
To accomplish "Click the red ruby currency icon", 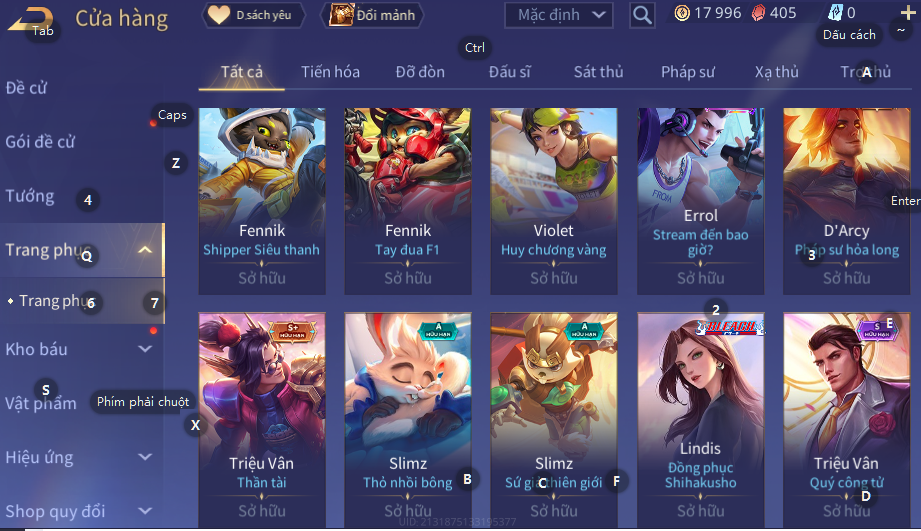I will [x=759, y=12].
